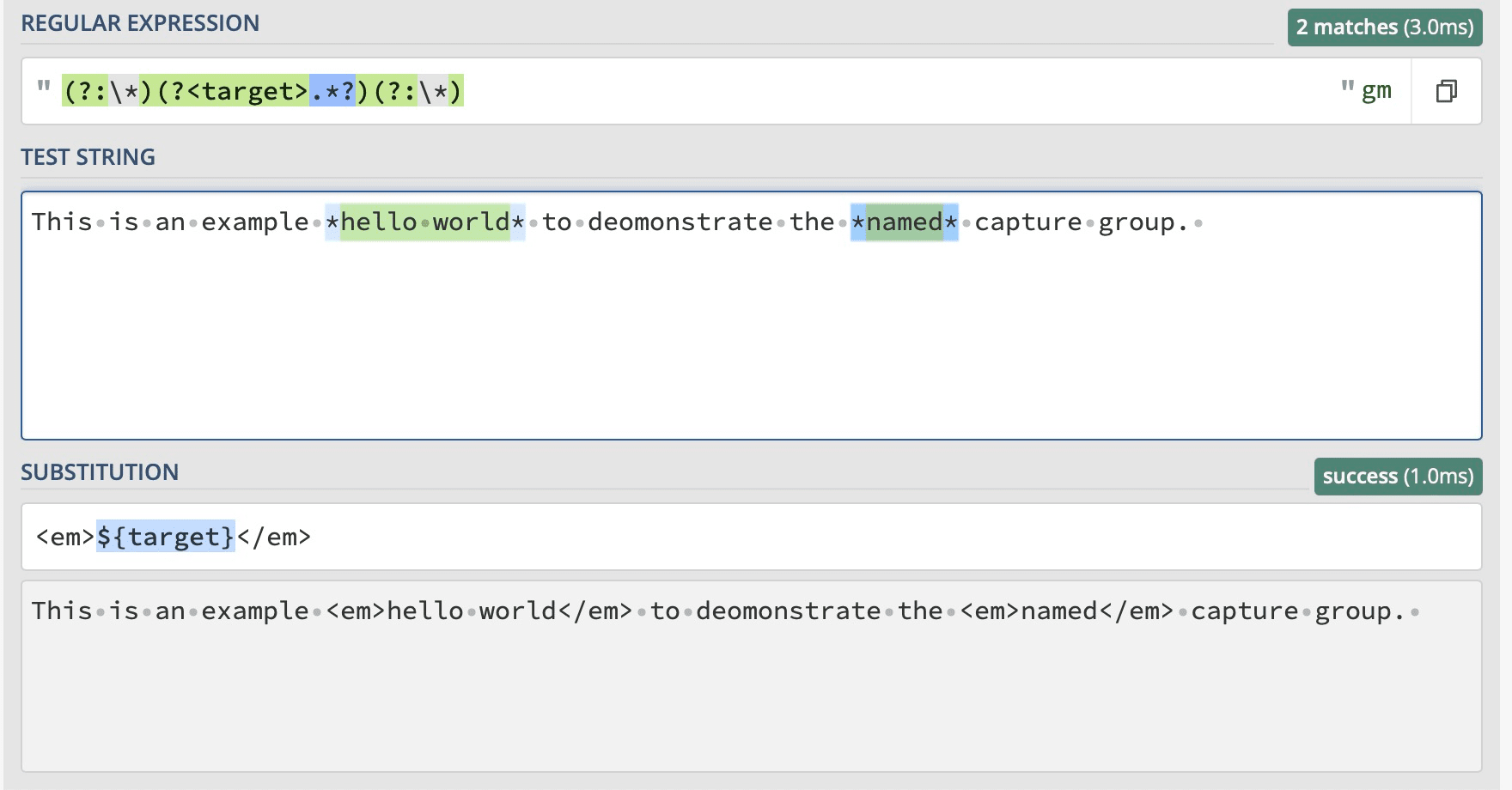Click the '2 matches (3.0ms)' badge

point(1385,27)
